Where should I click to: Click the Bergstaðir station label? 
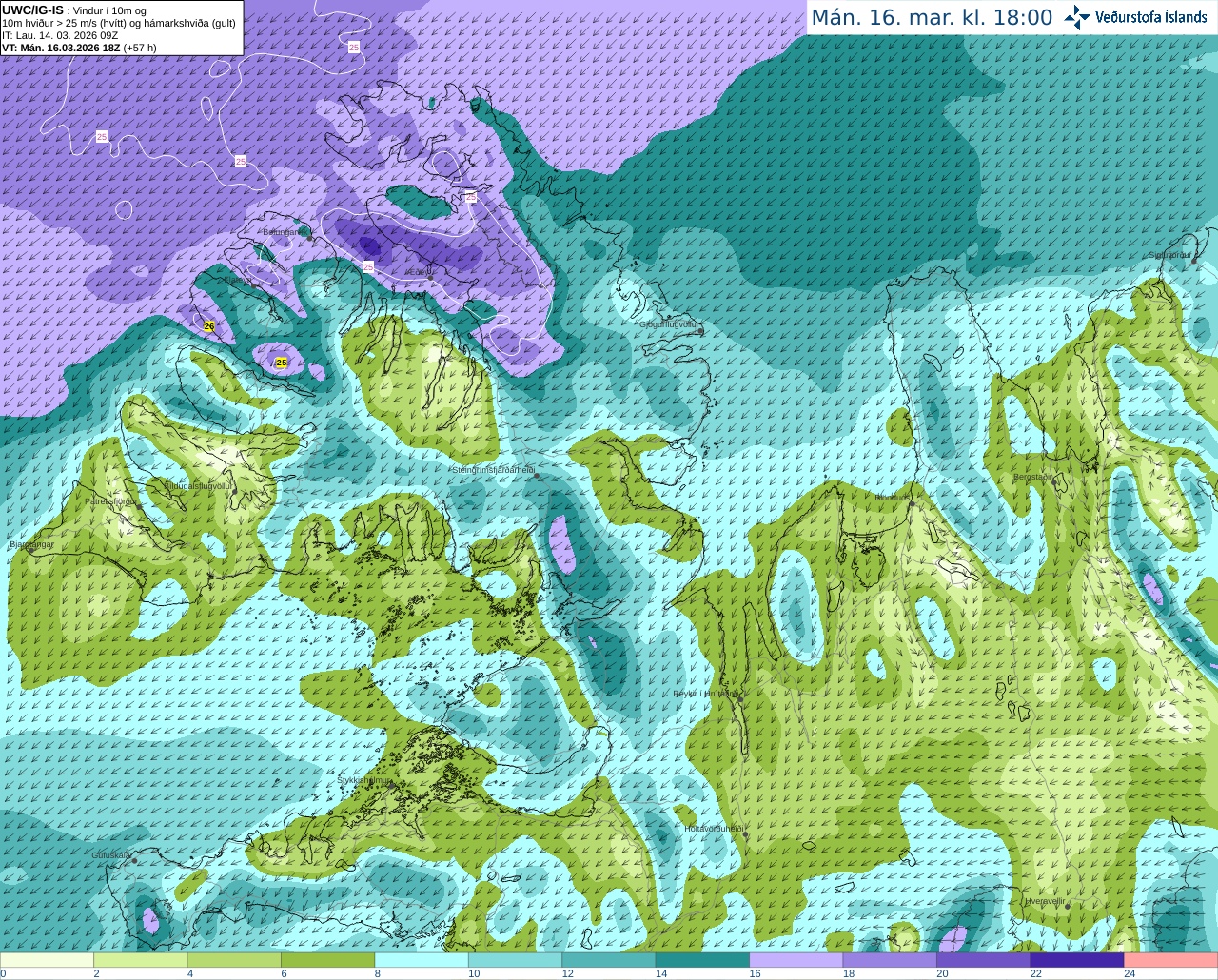[x=1033, y=476]
